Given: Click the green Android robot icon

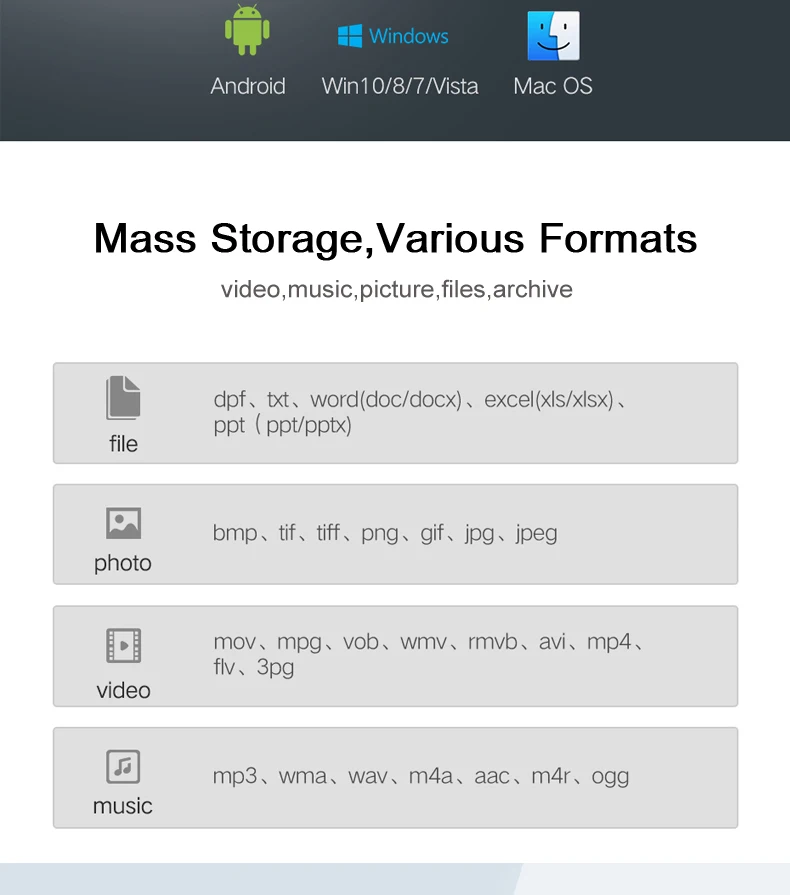Looking at the screenshot, I should coord(247,30).
